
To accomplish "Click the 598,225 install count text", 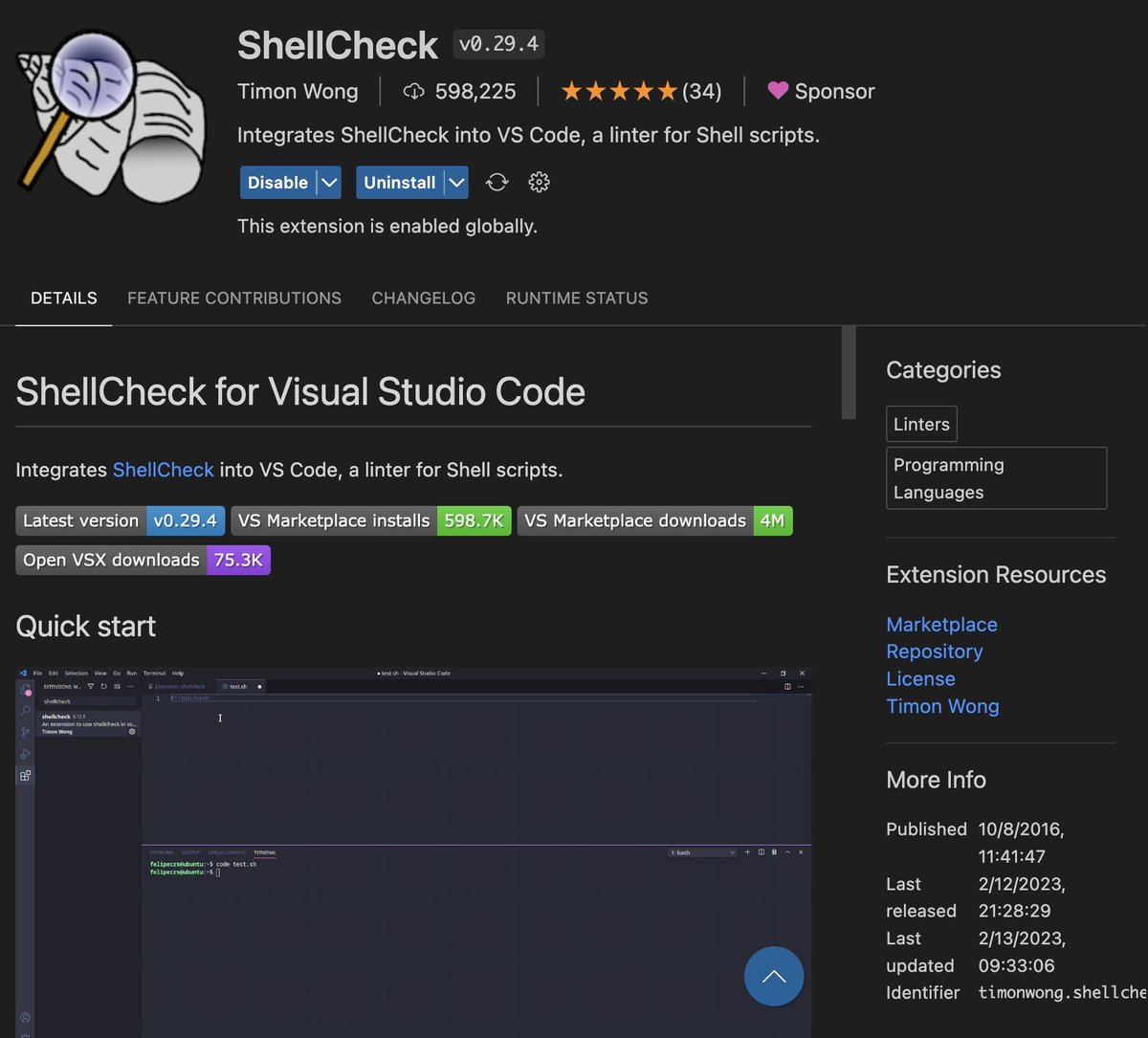I will [475, 92].
